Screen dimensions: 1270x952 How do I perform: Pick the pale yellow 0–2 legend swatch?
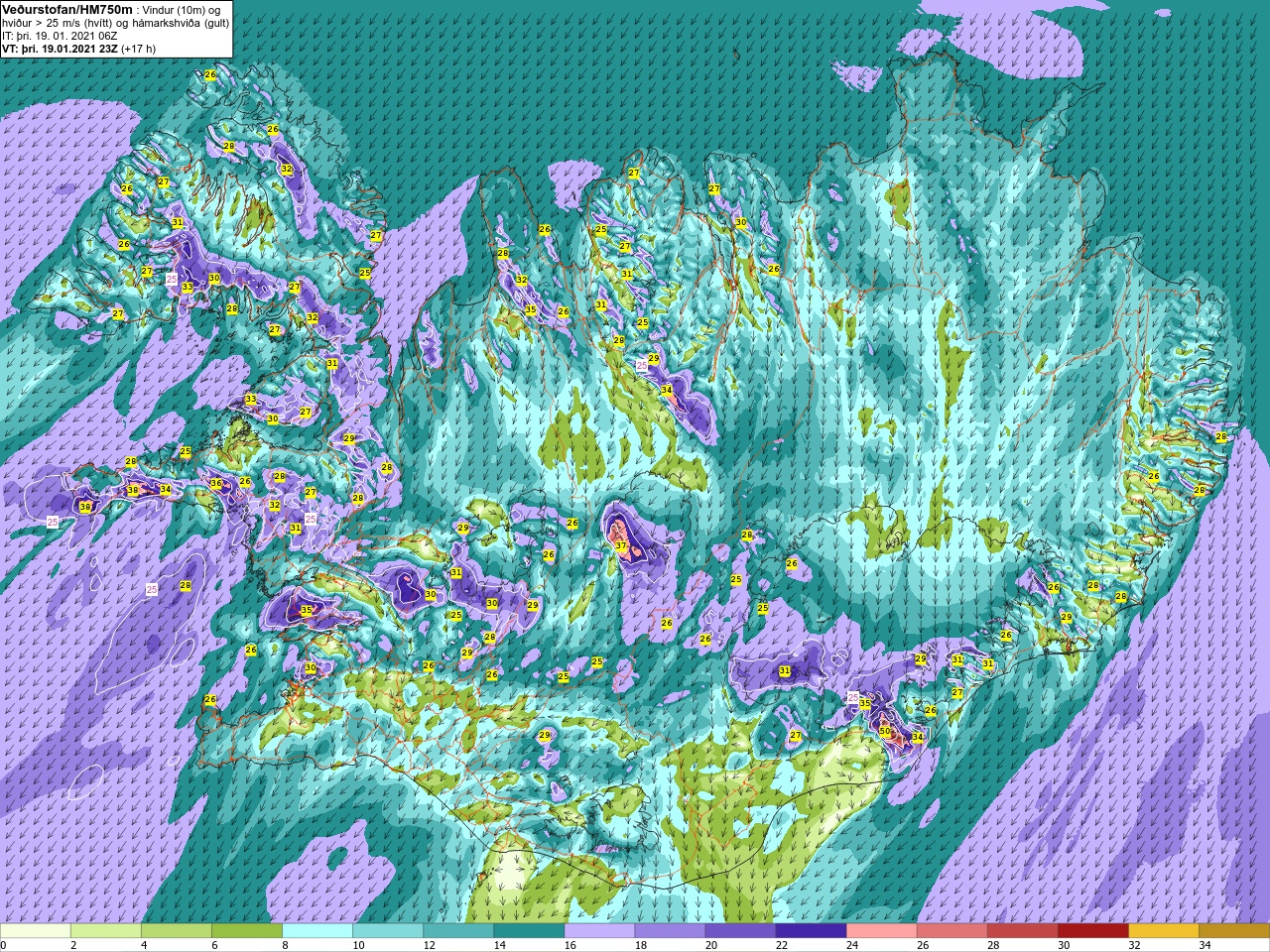[x=36, y=931]
